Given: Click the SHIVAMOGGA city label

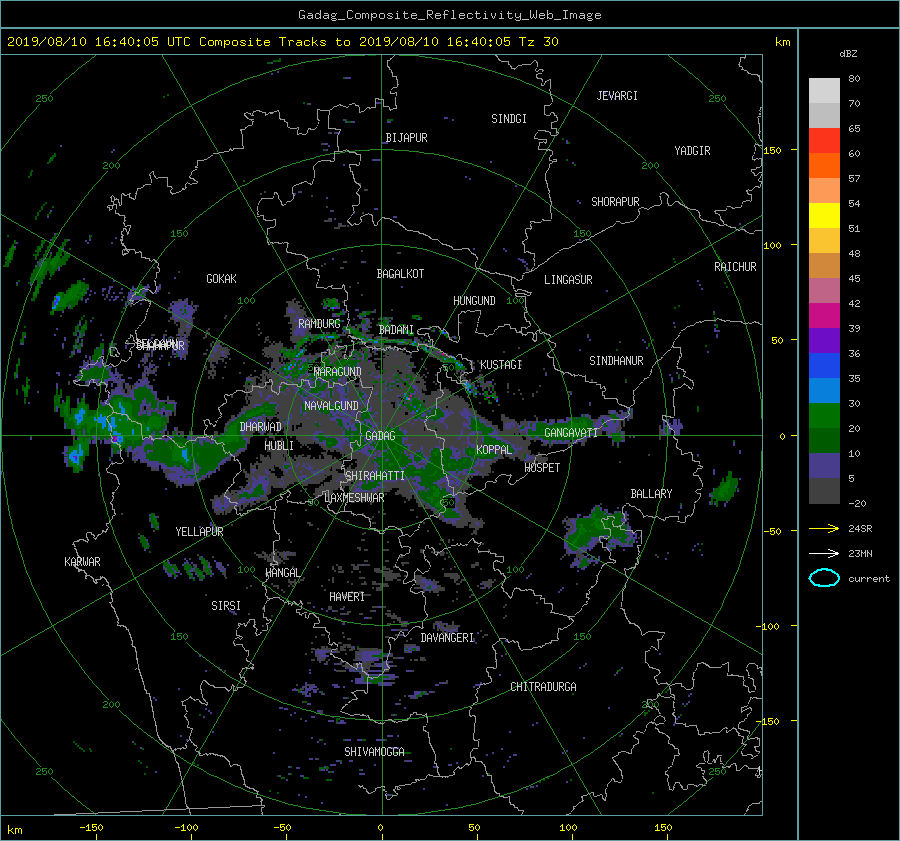Looking at the screenshot, I should [374, 752].
